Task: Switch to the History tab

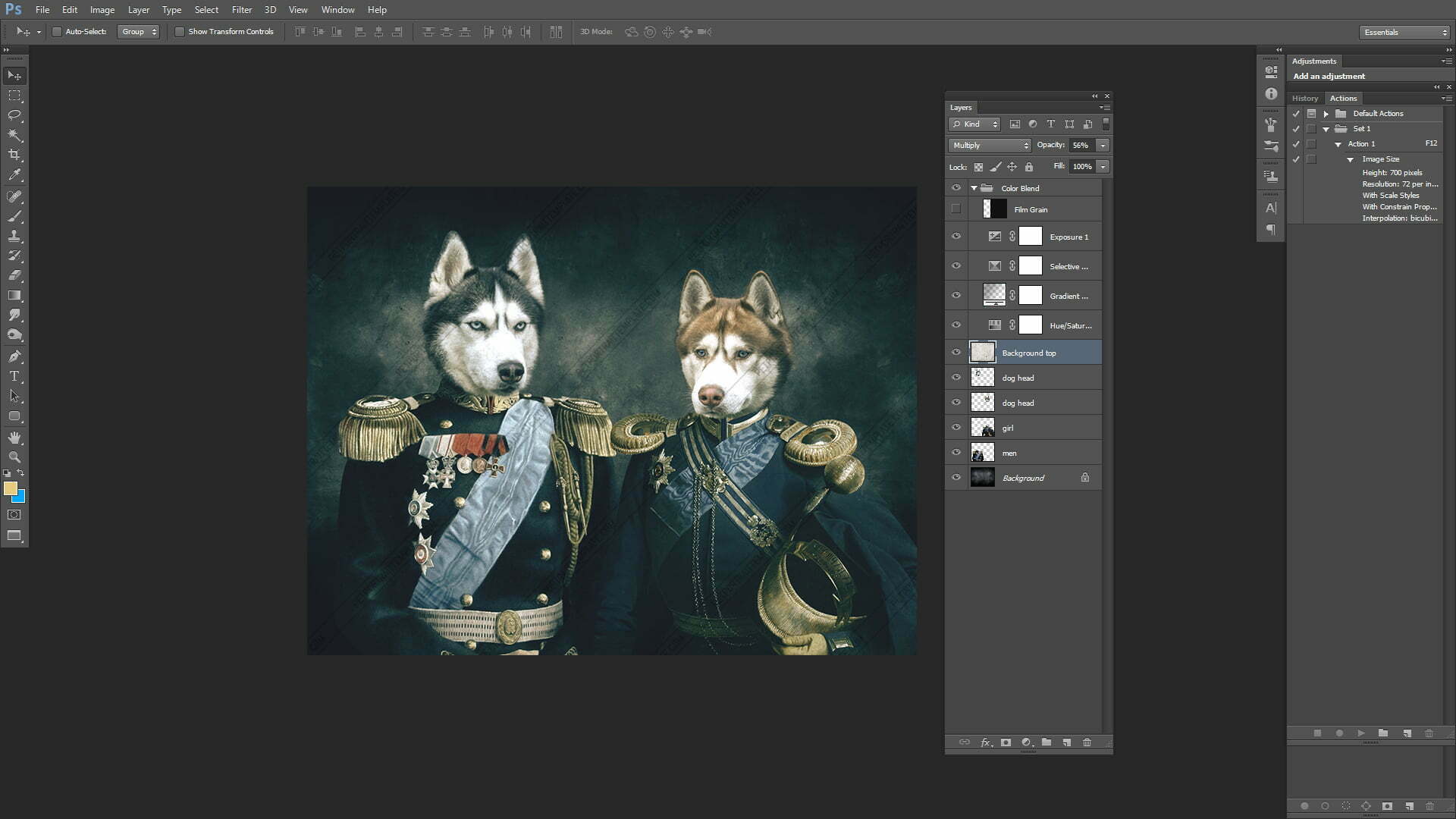Action: click(x=1304, y=99)
